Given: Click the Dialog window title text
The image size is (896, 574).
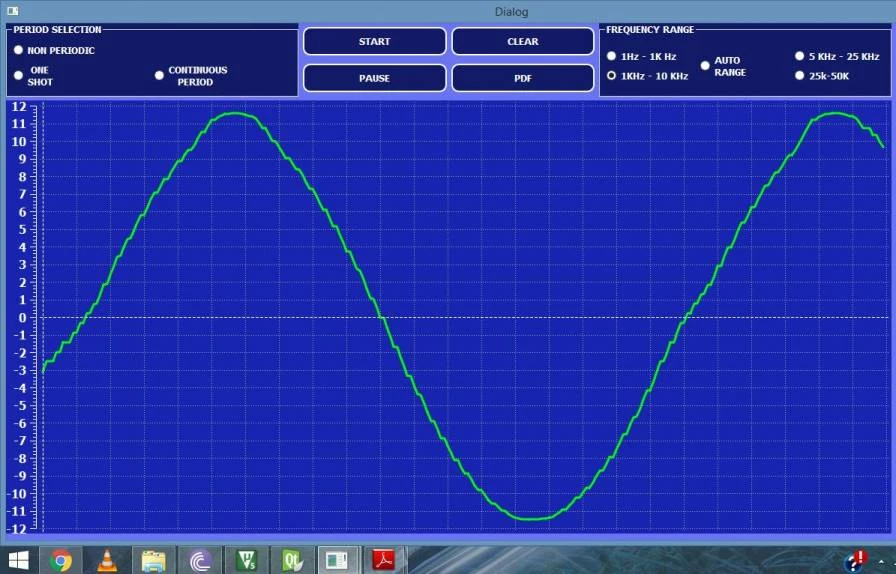Looking at the screenshot, I should tap(511, 12).
